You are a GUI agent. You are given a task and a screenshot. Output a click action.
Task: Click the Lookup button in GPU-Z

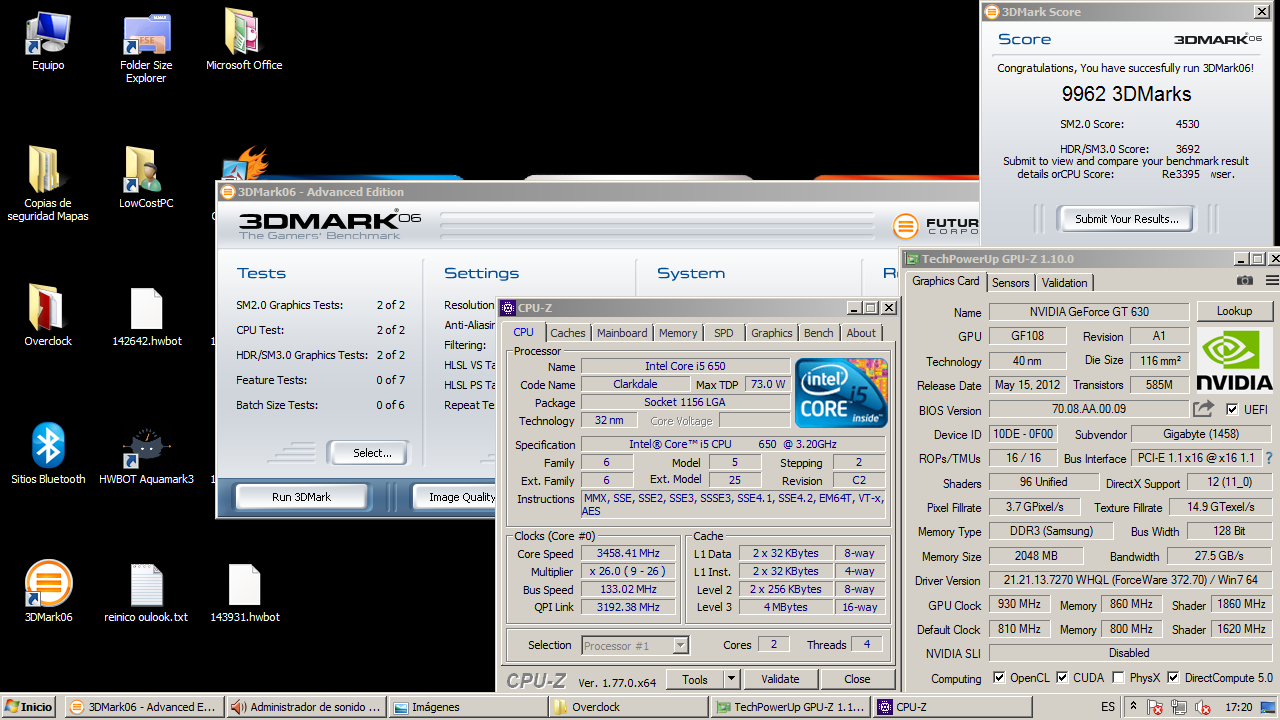[x=1234, y=312]
